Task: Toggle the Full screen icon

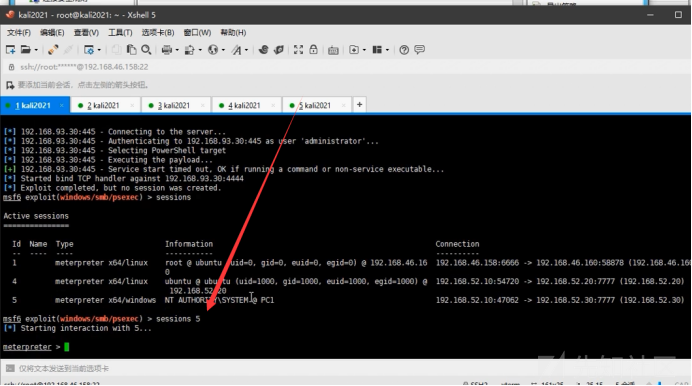Action: click(x=298, y=50)
